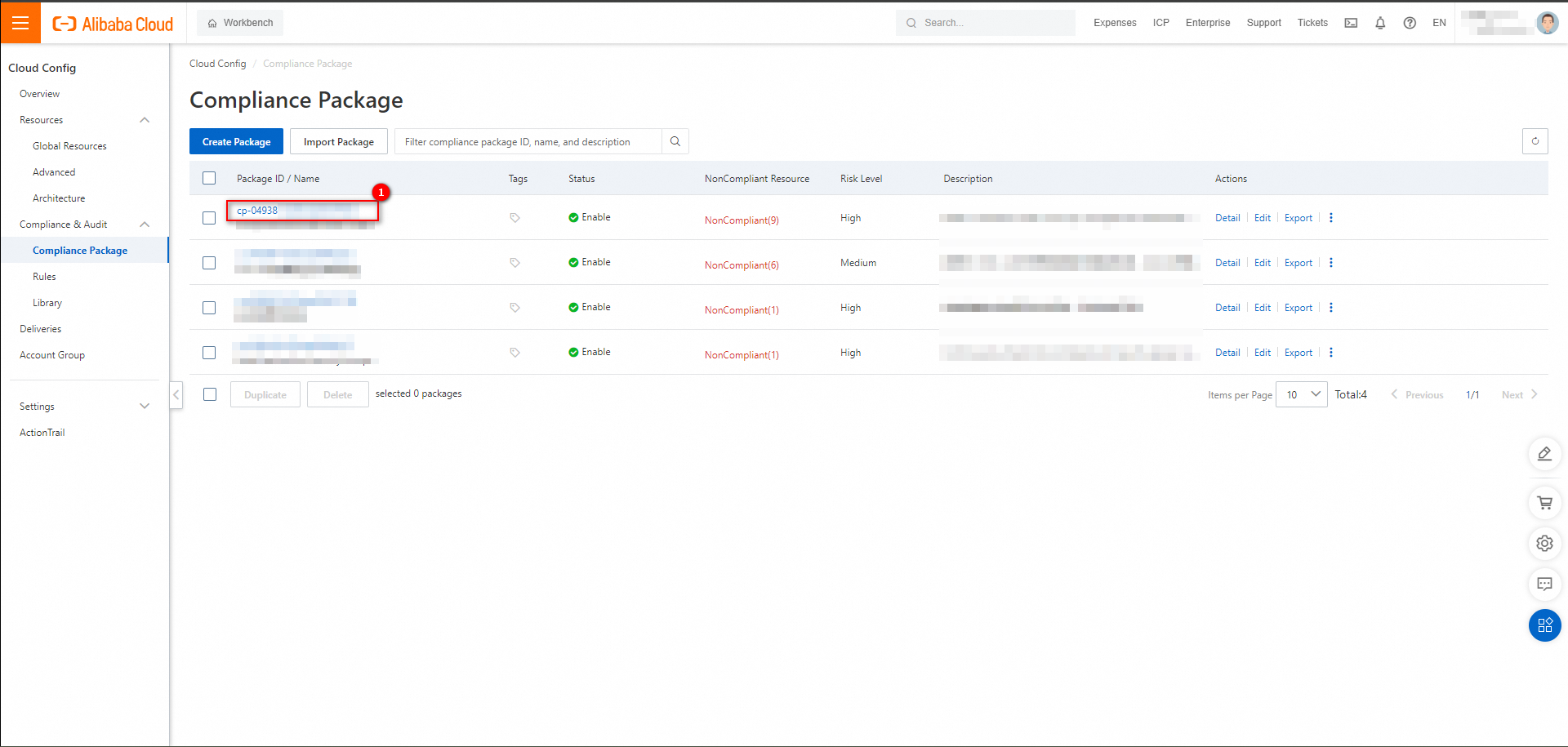This screenshot has height=747, width=1568.
Task: Open Detail for cp-04938 package
Action: click(1227, 218)
